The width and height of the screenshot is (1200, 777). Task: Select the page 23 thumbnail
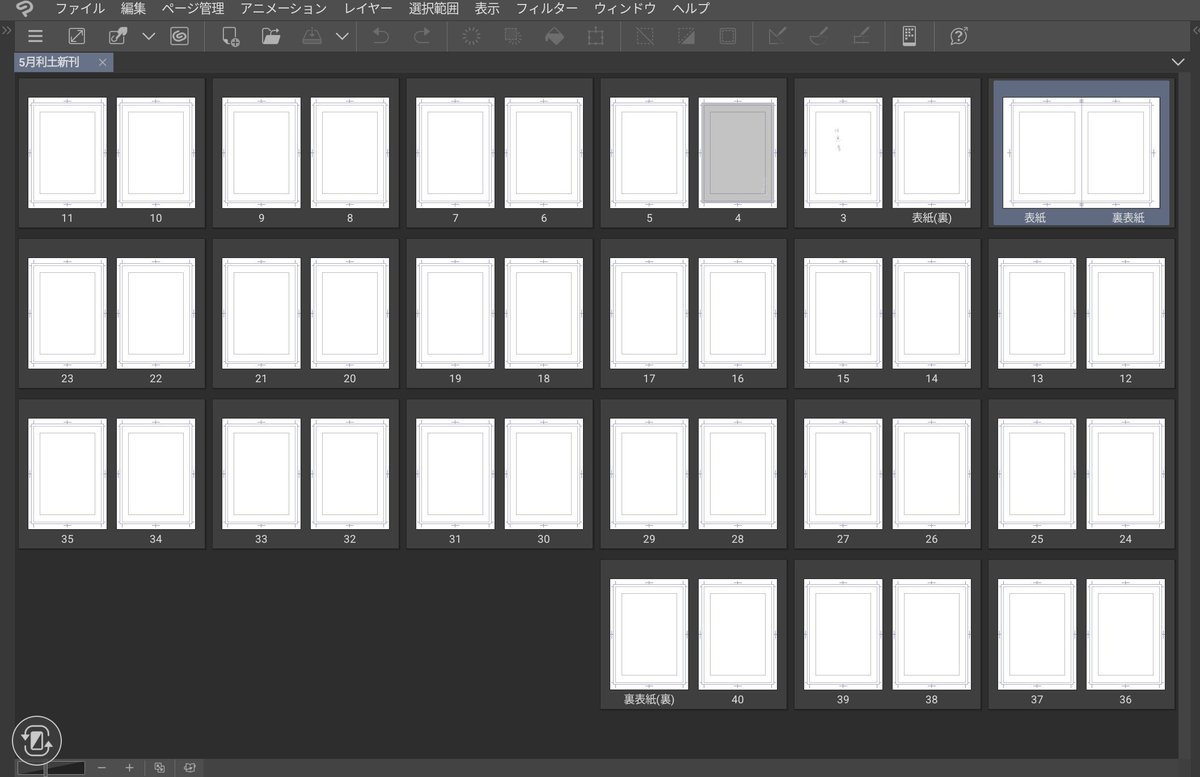click(x=67, y=314)
